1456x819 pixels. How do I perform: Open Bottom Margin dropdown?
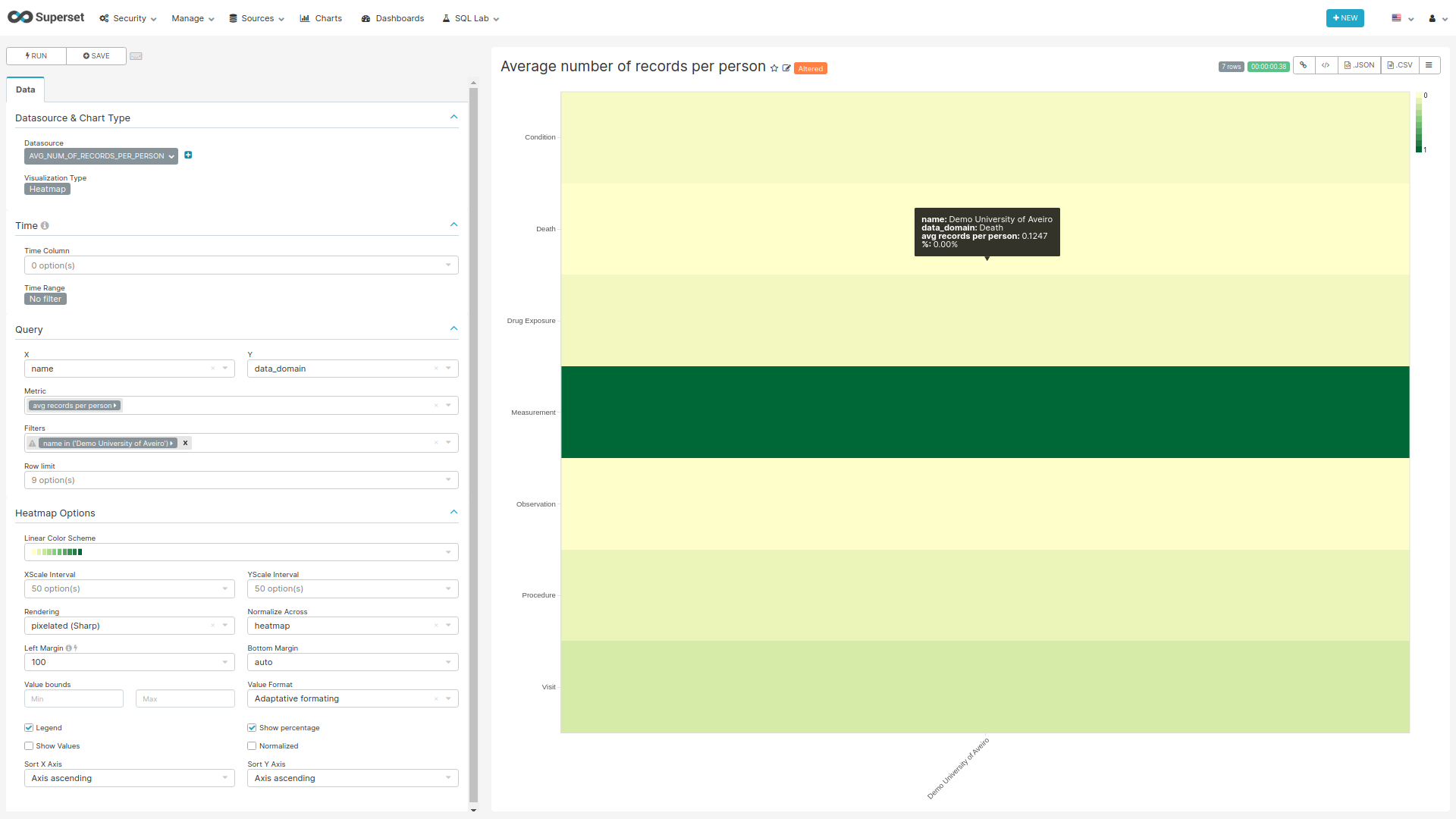[x=353, y=662]
